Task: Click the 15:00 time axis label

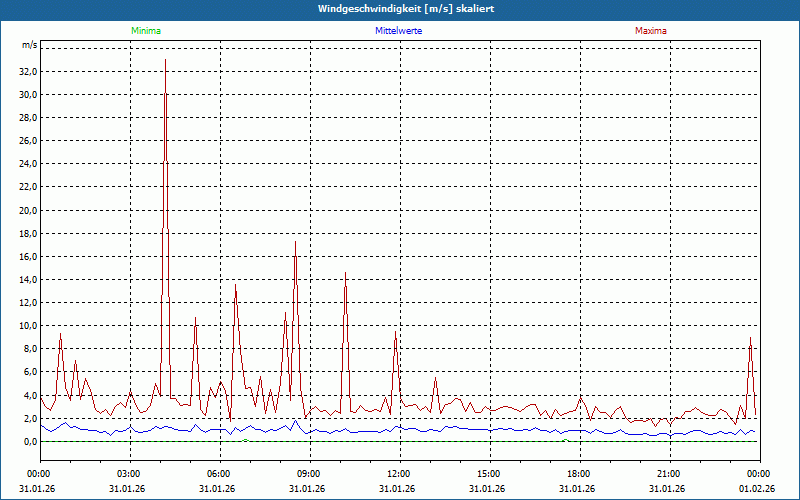Action: [x=490, y=474]
